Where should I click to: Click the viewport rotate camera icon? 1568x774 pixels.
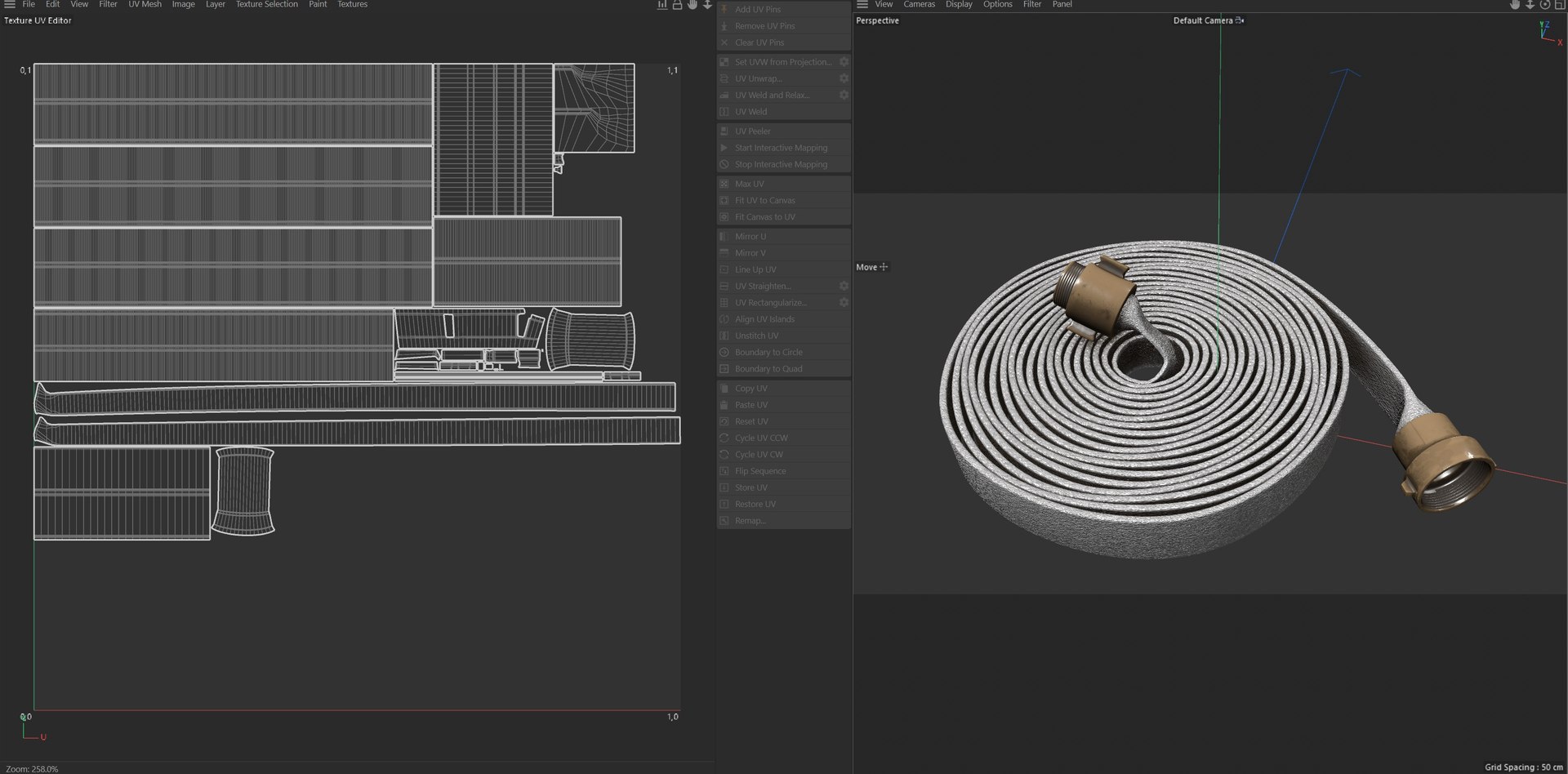coord(1544,4)
